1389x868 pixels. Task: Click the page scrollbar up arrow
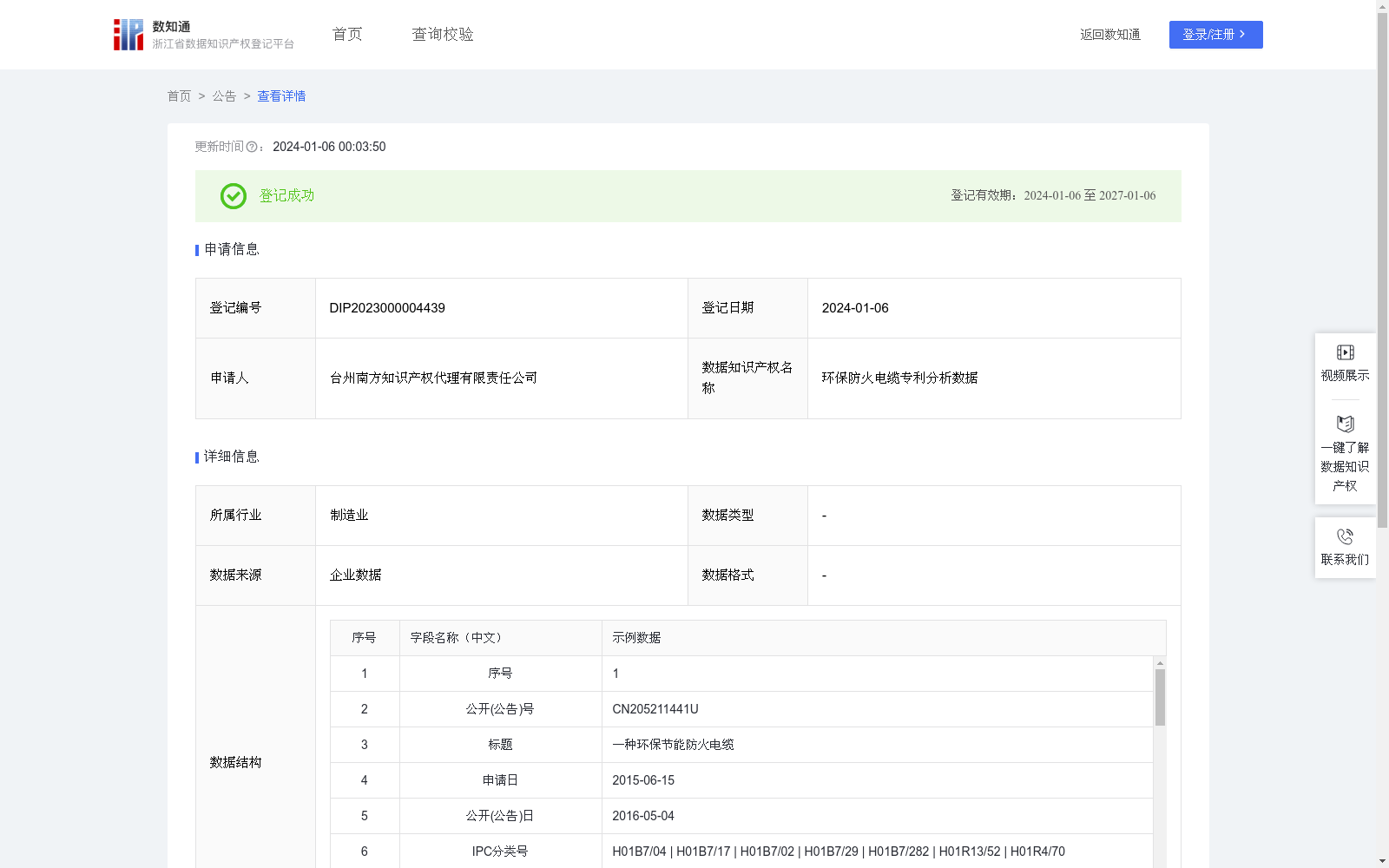pos(1382,6)
